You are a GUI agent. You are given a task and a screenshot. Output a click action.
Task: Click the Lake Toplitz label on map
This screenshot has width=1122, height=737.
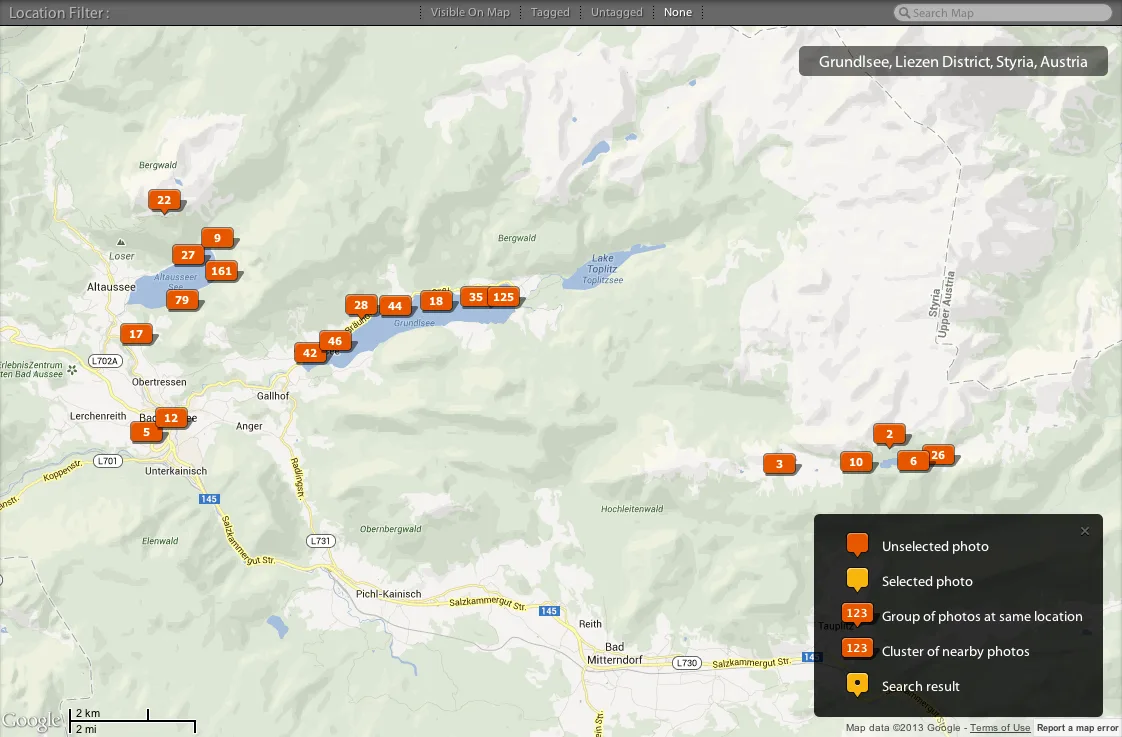pyautogui.click(x=603, y=263)
